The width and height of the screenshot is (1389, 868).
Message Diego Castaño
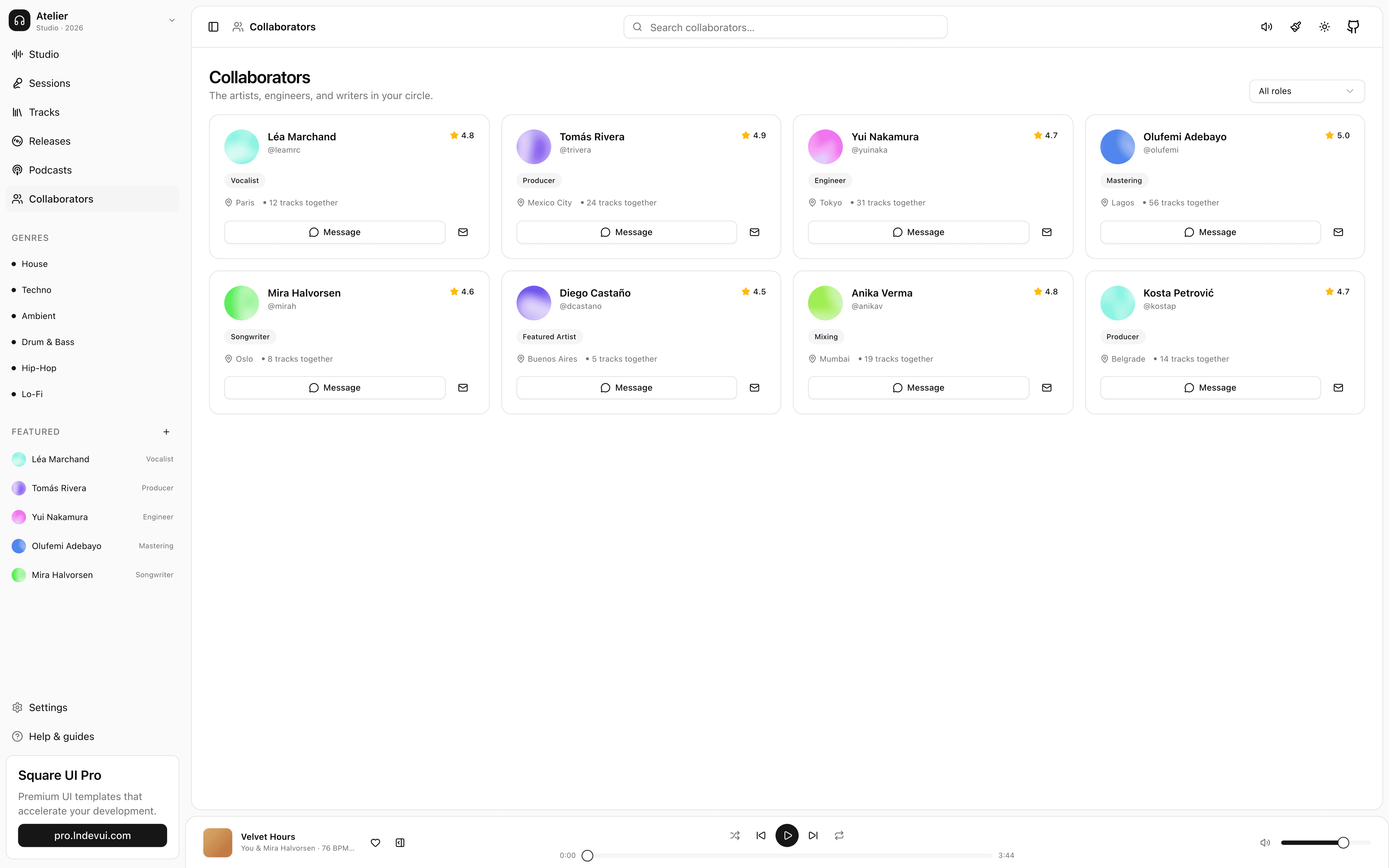627,388
